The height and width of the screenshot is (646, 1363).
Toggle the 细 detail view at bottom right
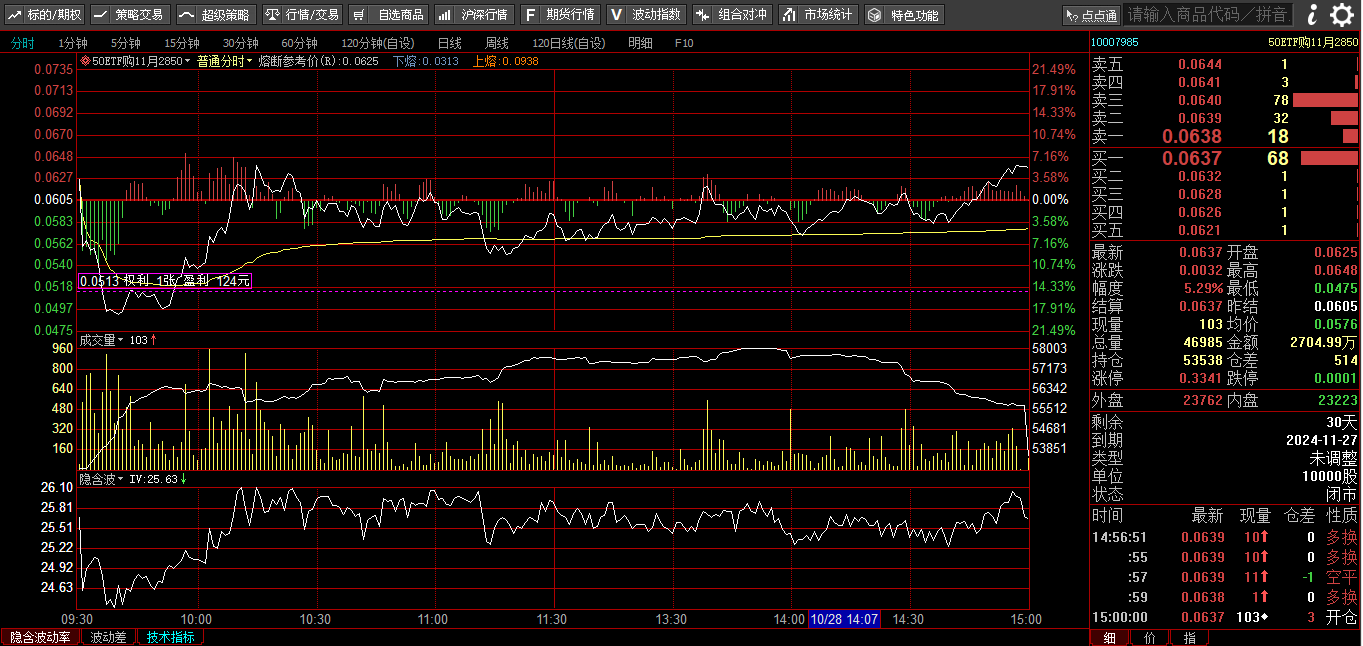coord(1109,637)
